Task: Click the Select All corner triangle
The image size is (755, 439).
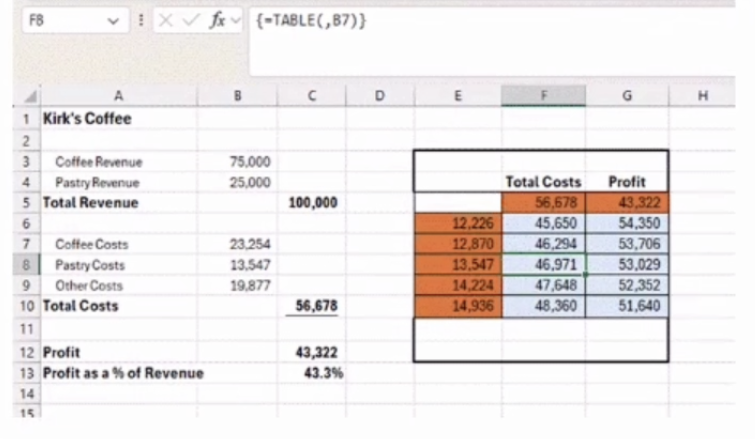Action: tap(30, 97)
